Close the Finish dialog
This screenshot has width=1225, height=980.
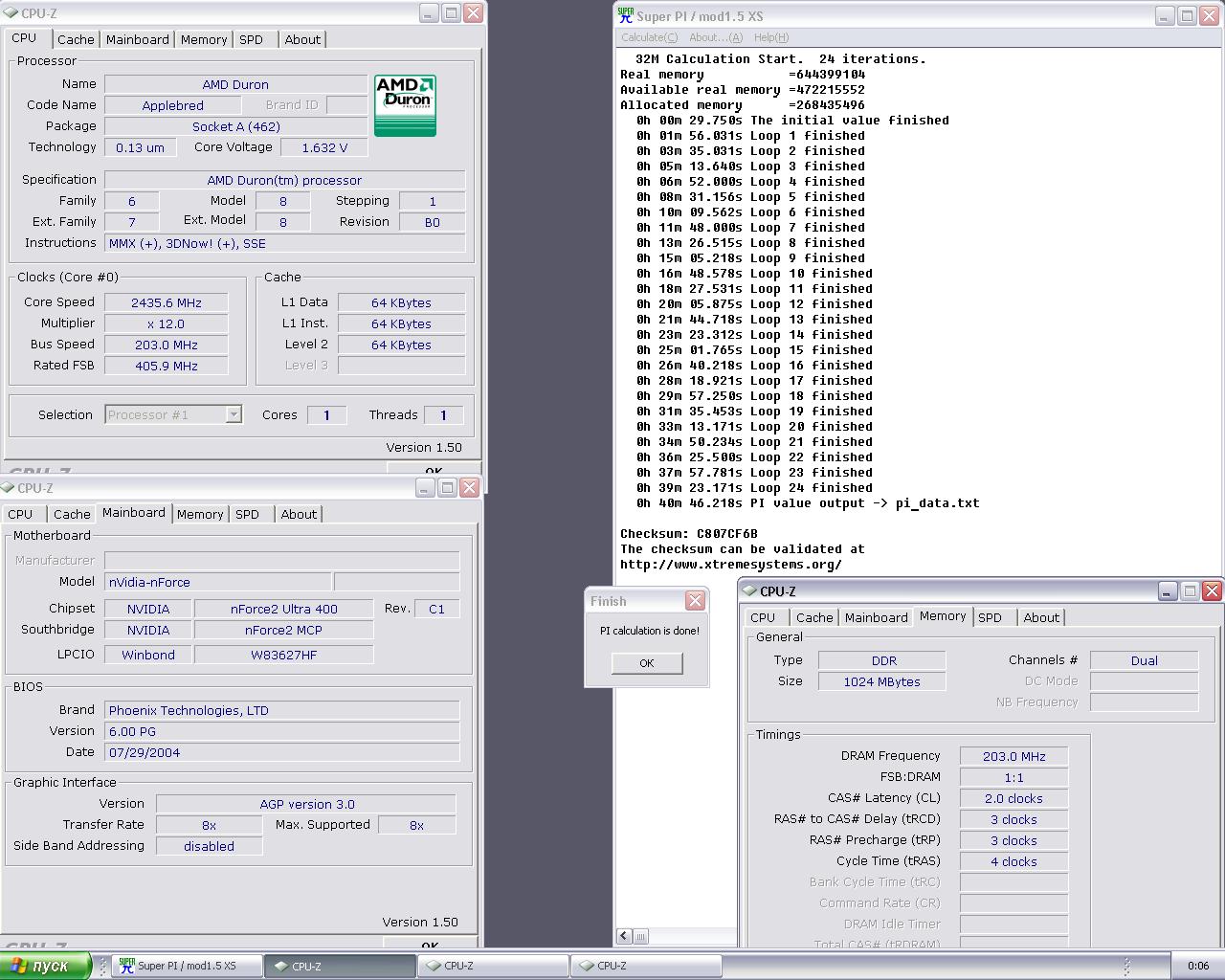pos(695,601)
